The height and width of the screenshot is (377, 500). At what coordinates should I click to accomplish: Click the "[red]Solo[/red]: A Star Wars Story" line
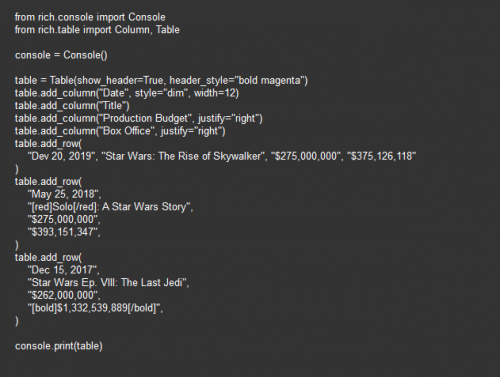point(110,207)
